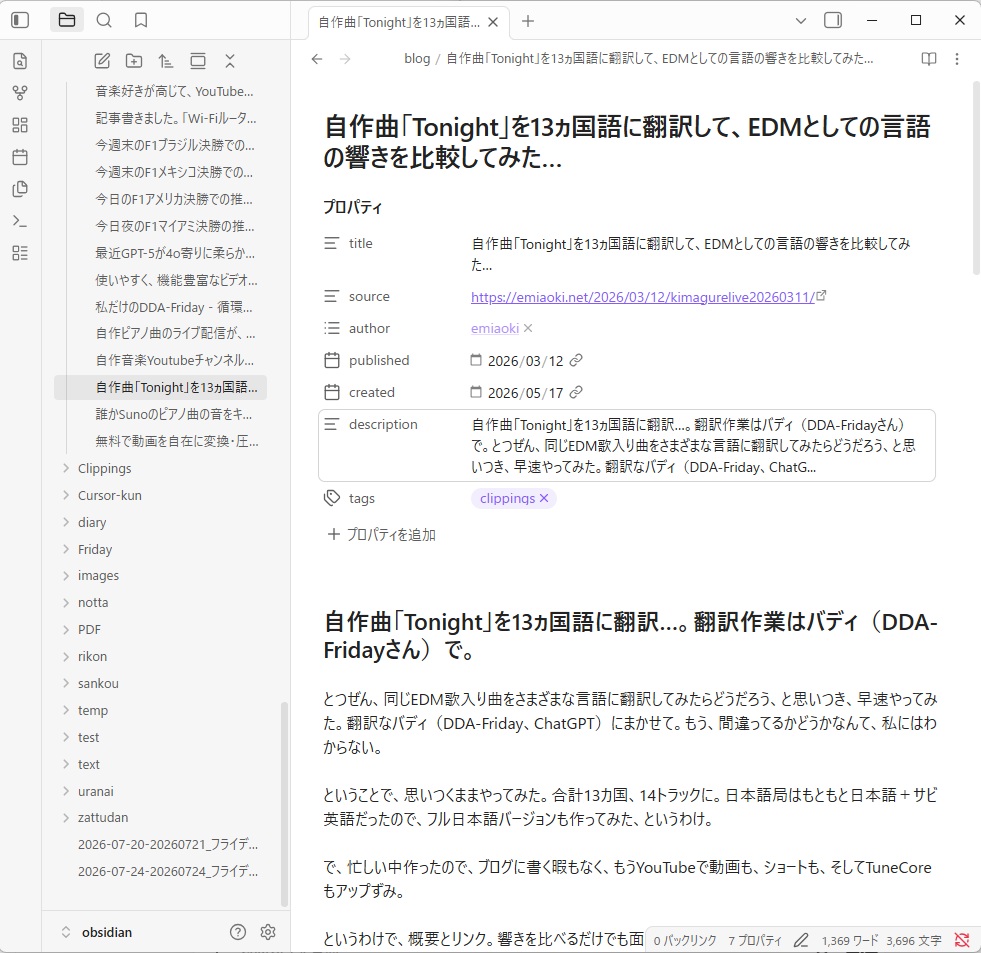Open date picker for published 2026/03/12

476,360
